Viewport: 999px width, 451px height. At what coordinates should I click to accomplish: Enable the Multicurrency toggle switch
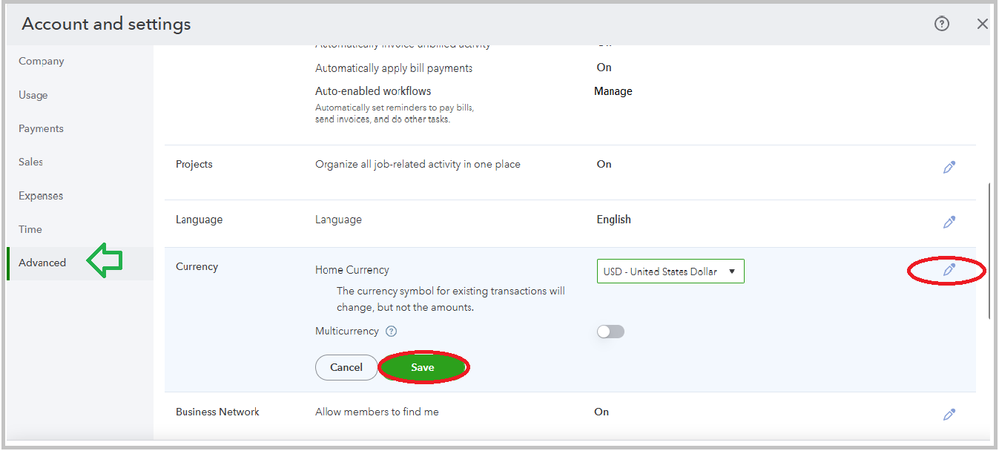point(610,332)
